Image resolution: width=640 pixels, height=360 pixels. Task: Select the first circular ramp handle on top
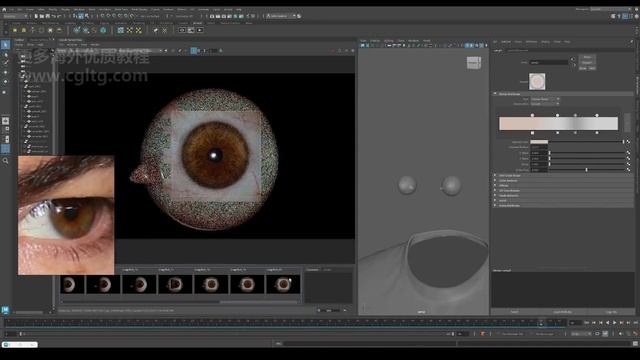tap(532, 115)
